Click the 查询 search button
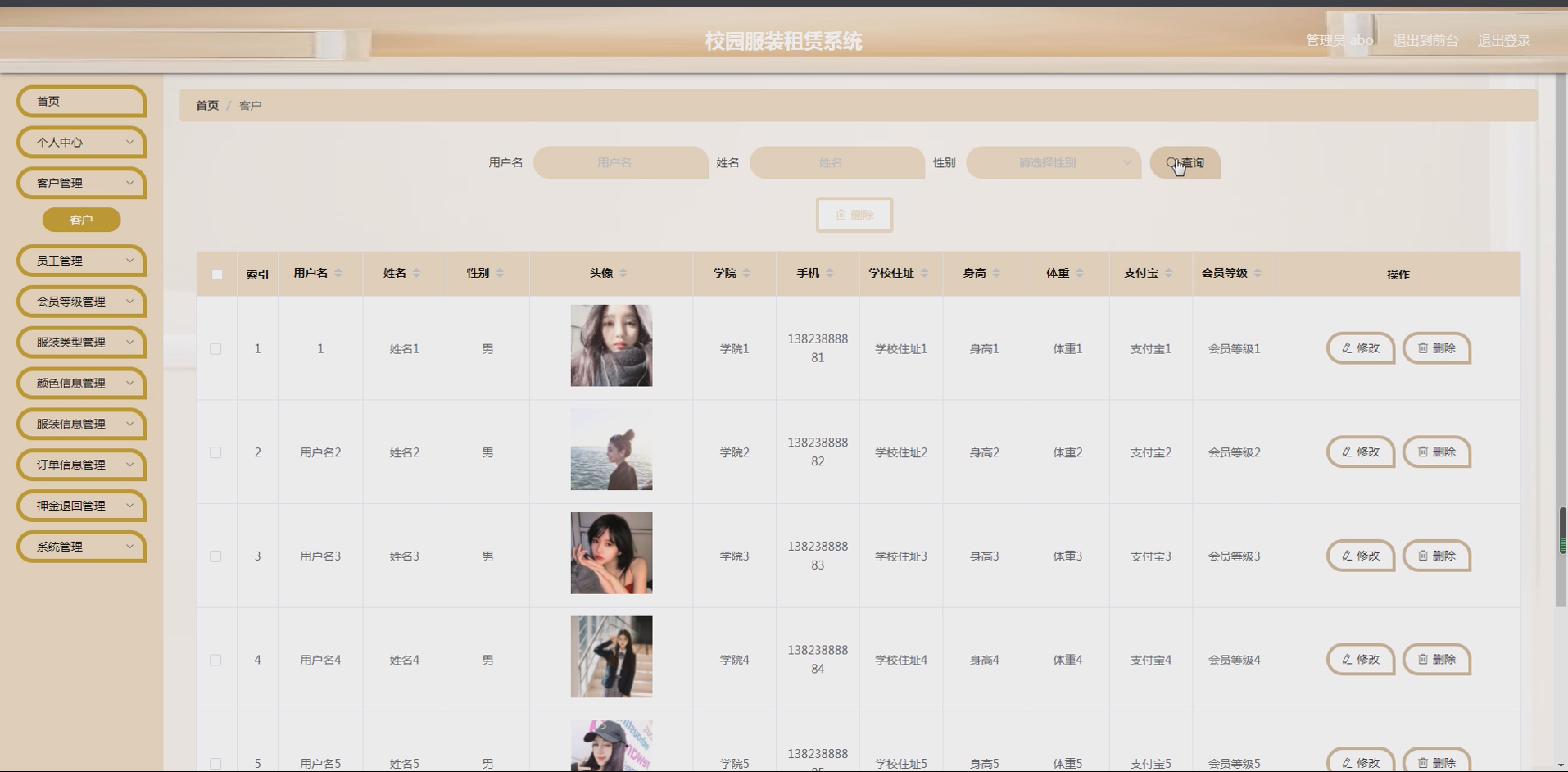Screen dimensions: 1568x772 (1185, 163)
